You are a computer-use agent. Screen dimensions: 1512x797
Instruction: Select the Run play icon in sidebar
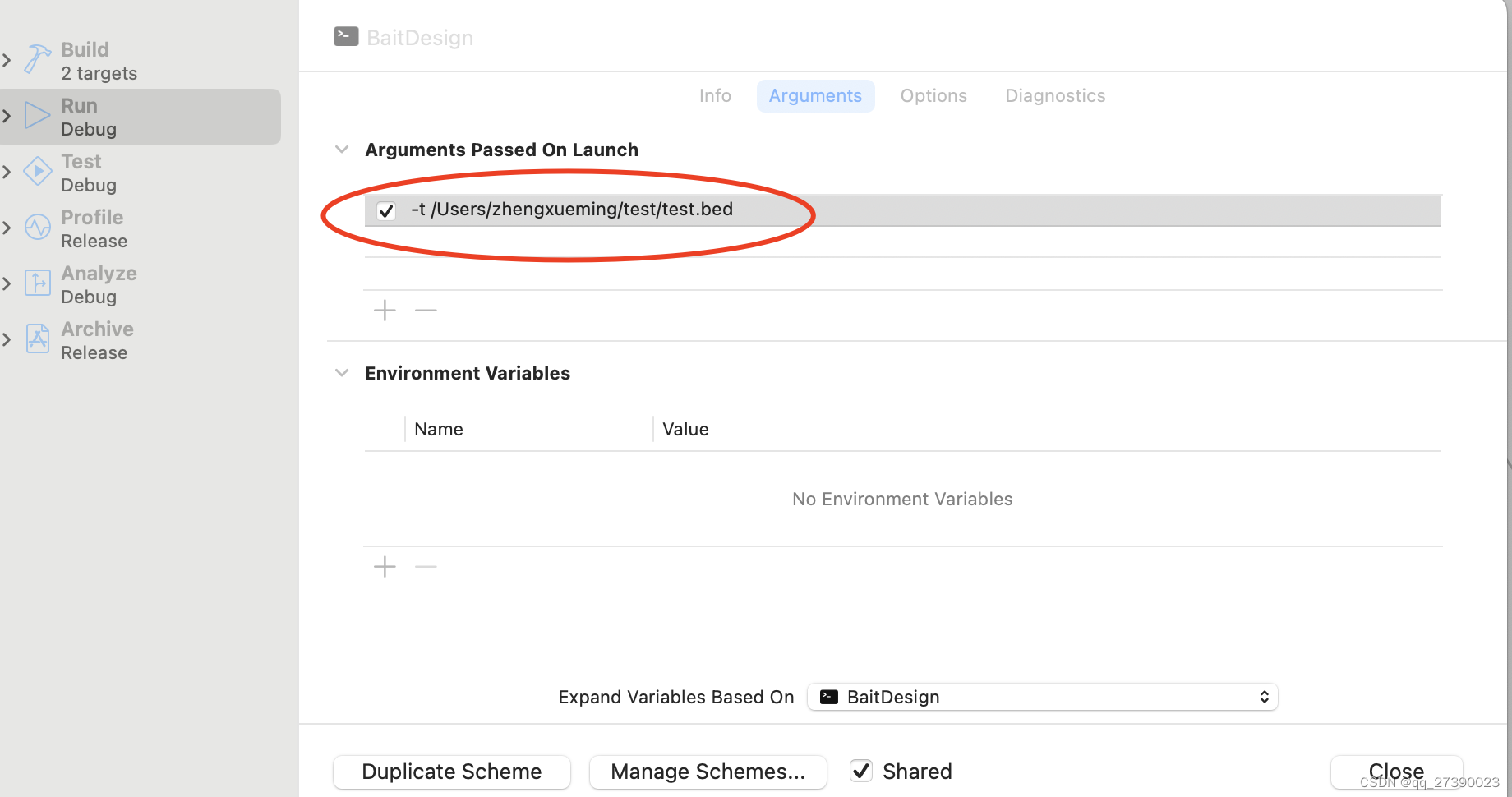pos(37,114)
